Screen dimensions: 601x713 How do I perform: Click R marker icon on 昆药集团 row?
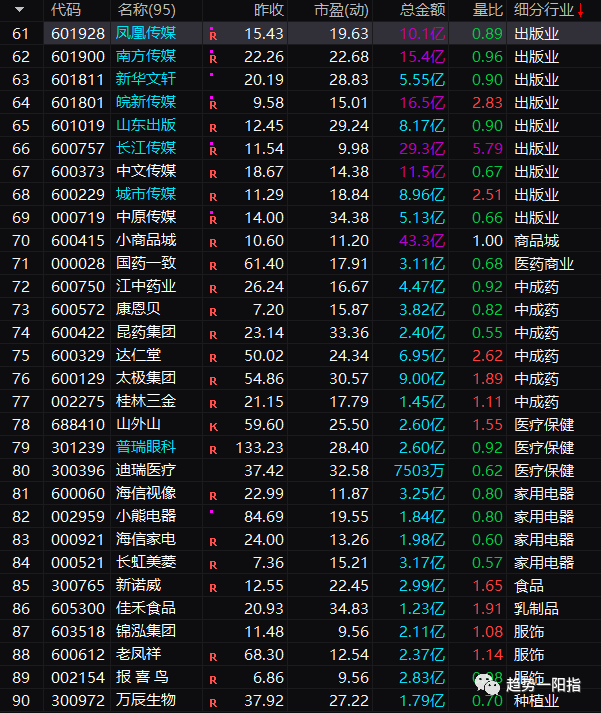click(x=213, y=336)
